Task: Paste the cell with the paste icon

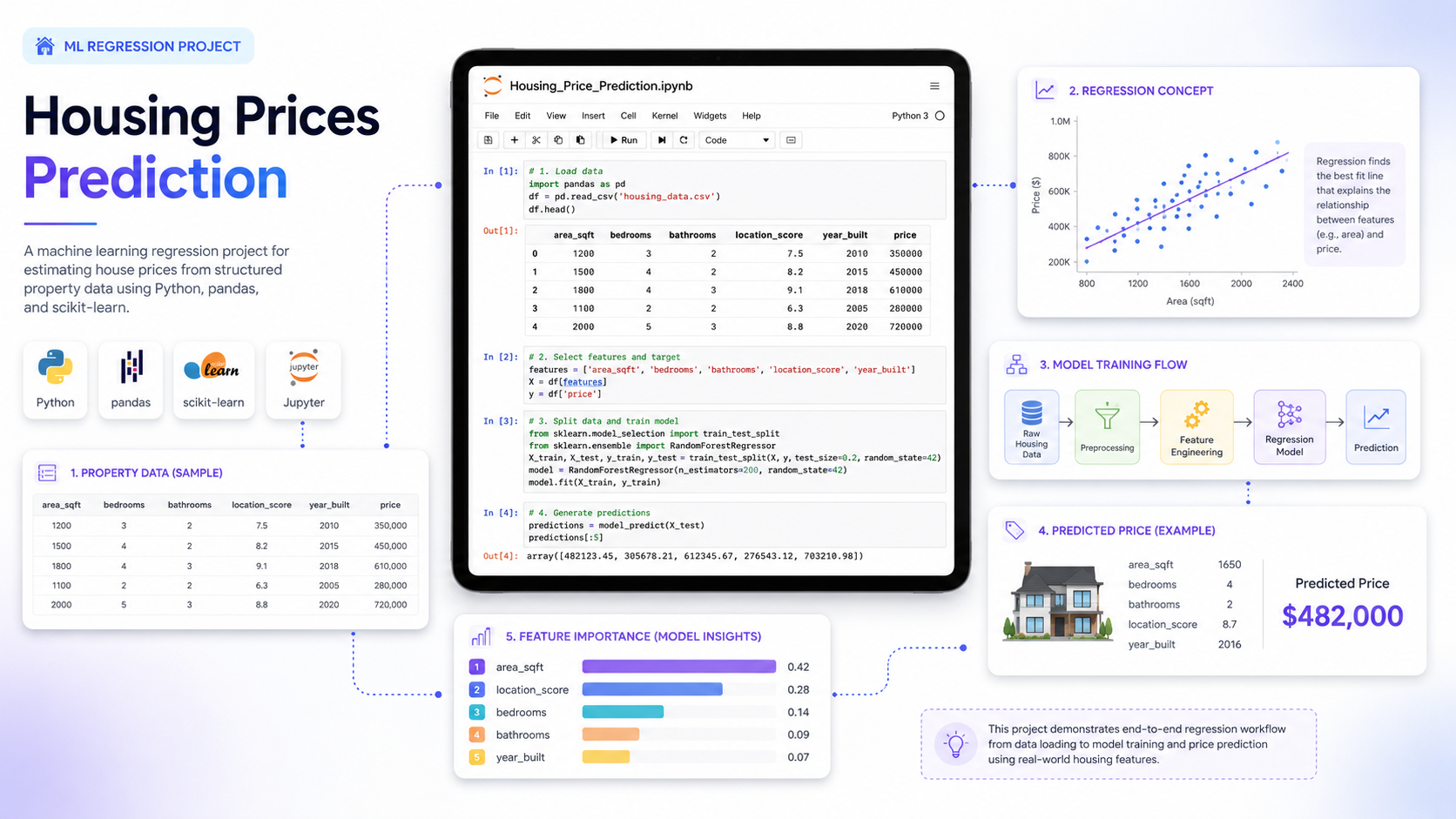Action: [x=581, y=140]
